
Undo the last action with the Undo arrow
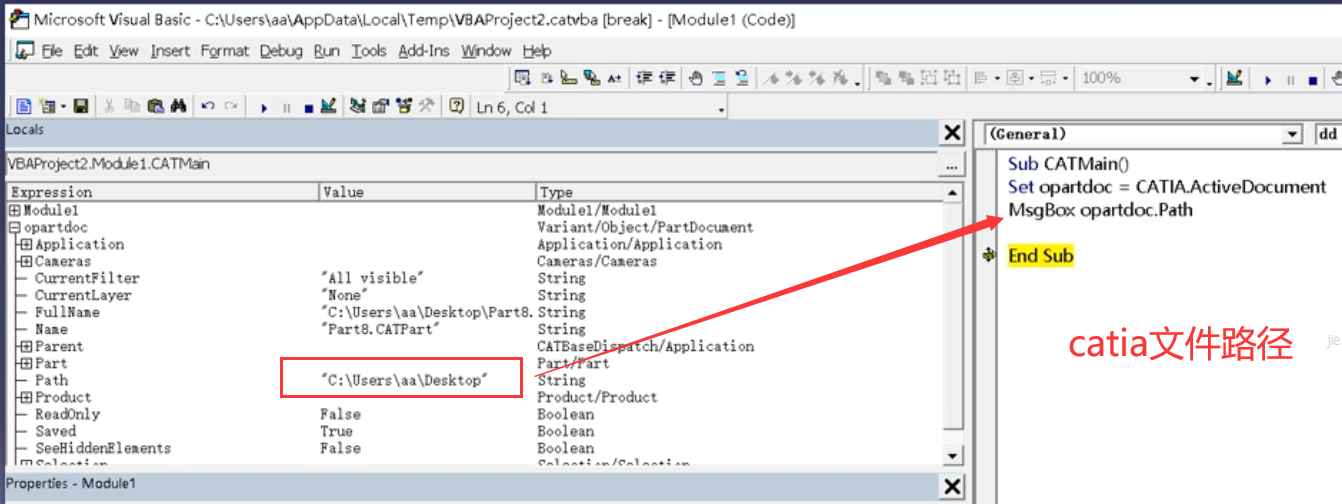(x=208, y=106)
